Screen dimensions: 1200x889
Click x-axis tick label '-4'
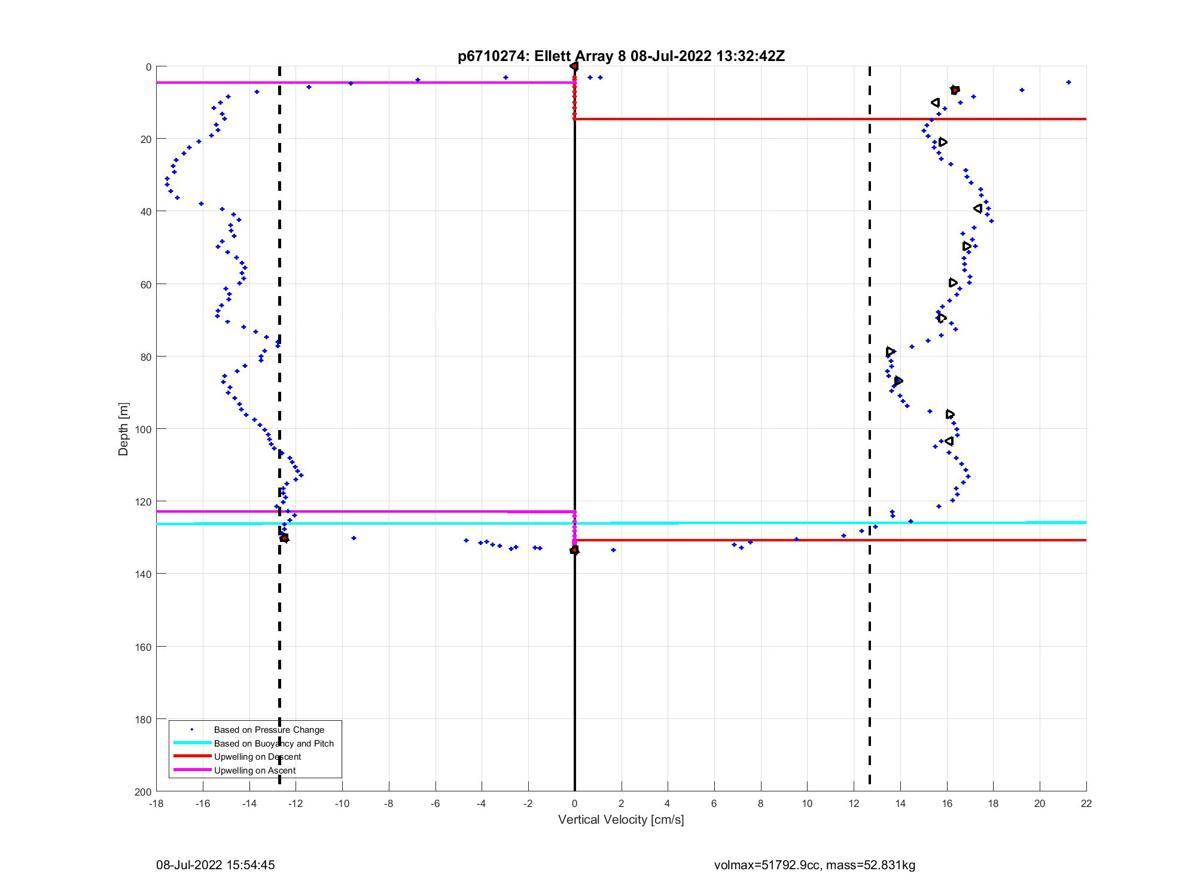pos(482,803)
